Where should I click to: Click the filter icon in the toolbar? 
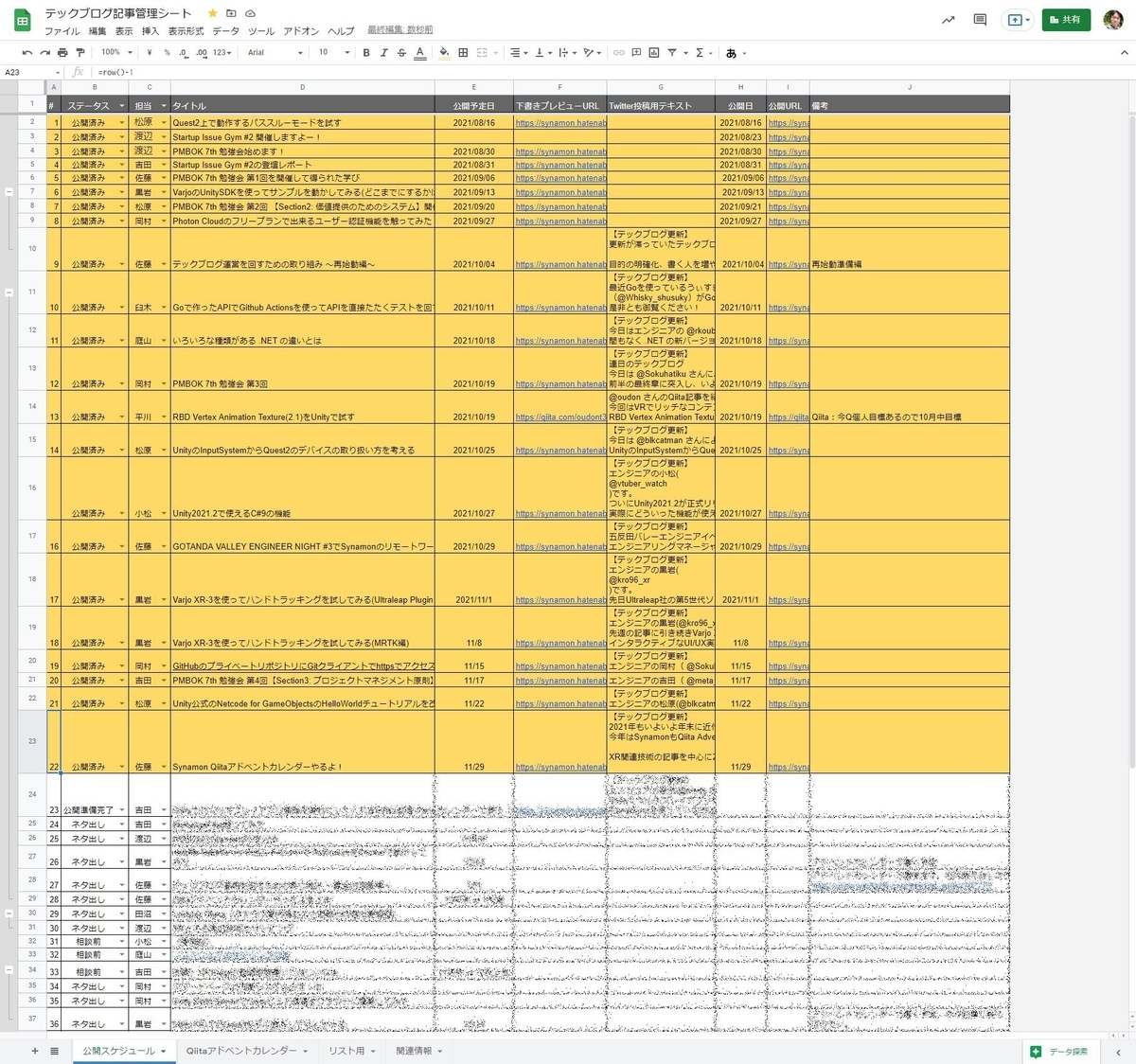[x=674, y=53]
